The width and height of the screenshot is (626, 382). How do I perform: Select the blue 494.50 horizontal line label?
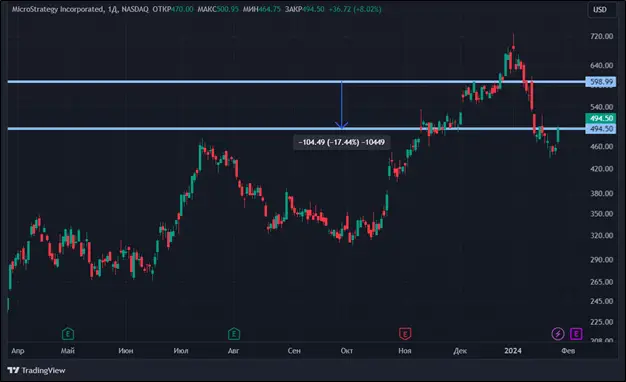coord(601,129)
